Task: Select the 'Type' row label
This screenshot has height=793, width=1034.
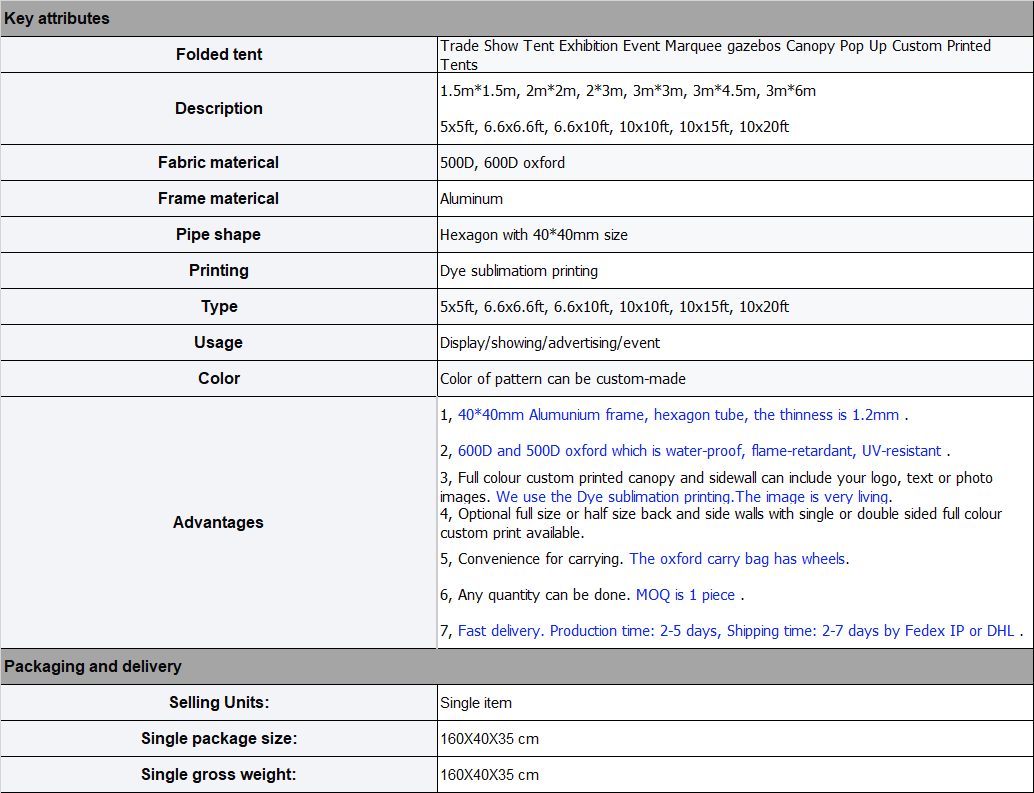Action: pos(219,307)
